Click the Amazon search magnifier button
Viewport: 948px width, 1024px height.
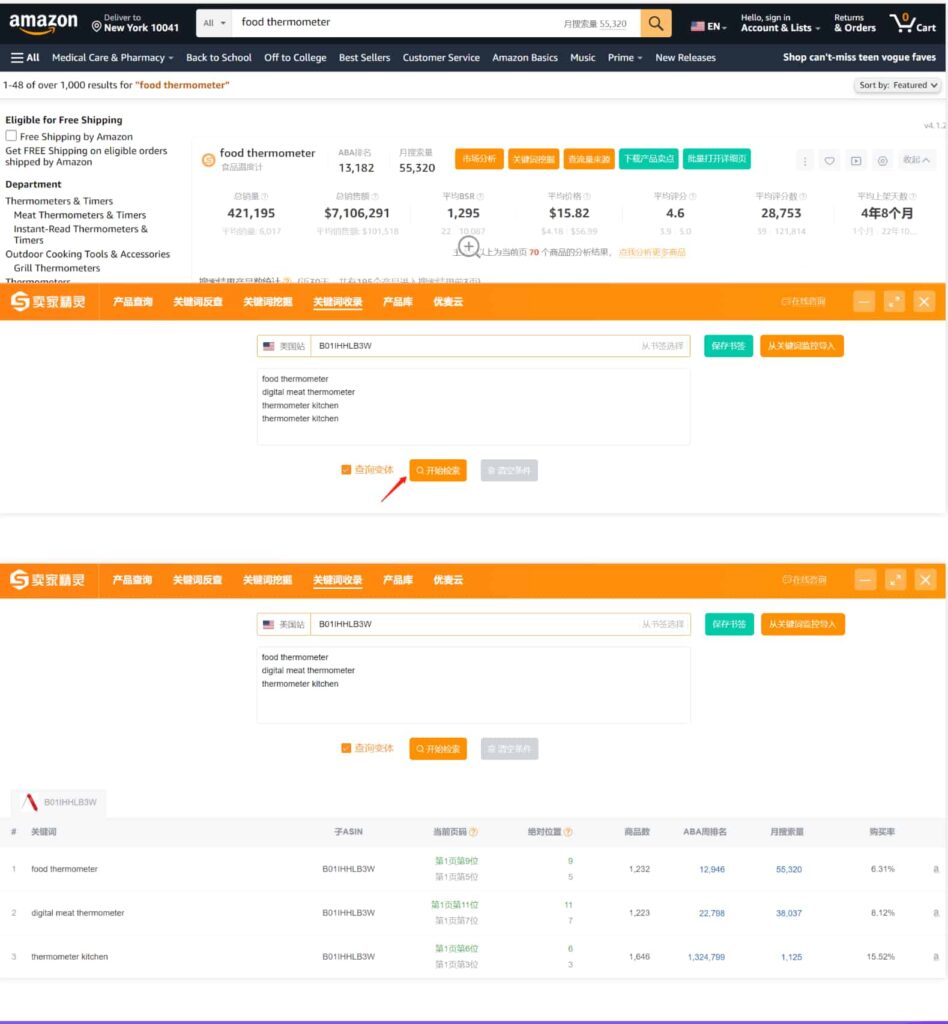[x=656, y=24]
